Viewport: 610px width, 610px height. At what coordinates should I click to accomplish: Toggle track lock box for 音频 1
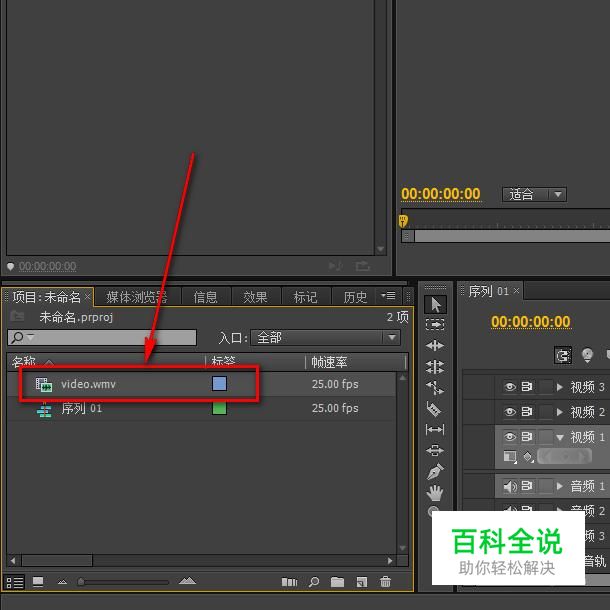[546, 486]
